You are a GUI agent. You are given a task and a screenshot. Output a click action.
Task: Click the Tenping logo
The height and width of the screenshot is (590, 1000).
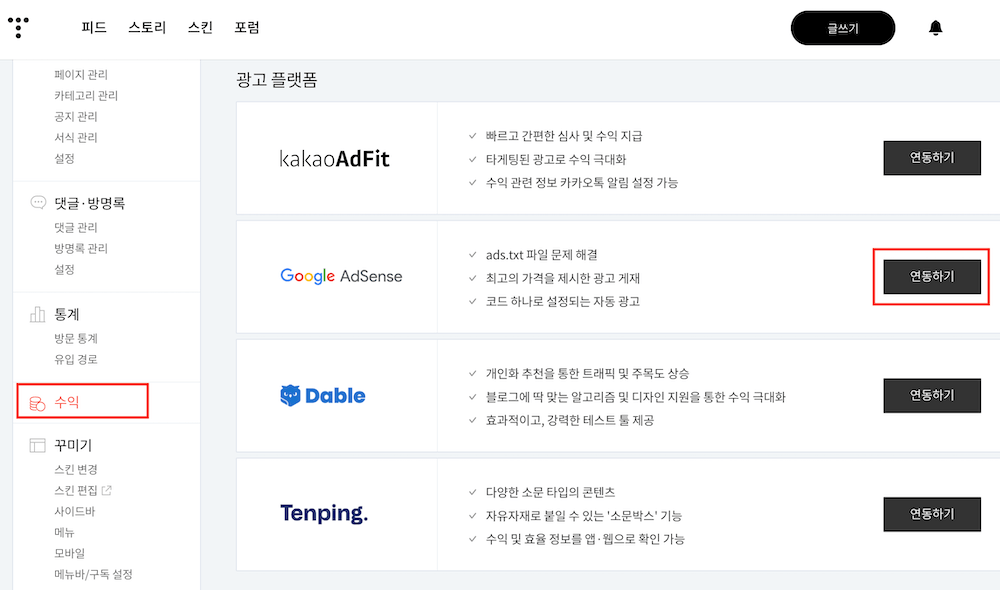(324, 513)
